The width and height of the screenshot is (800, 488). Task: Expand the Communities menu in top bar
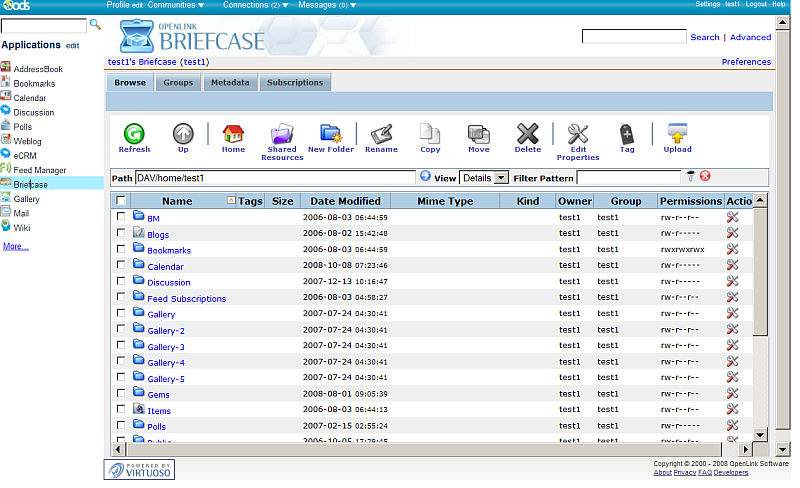[x=170, y=5]
